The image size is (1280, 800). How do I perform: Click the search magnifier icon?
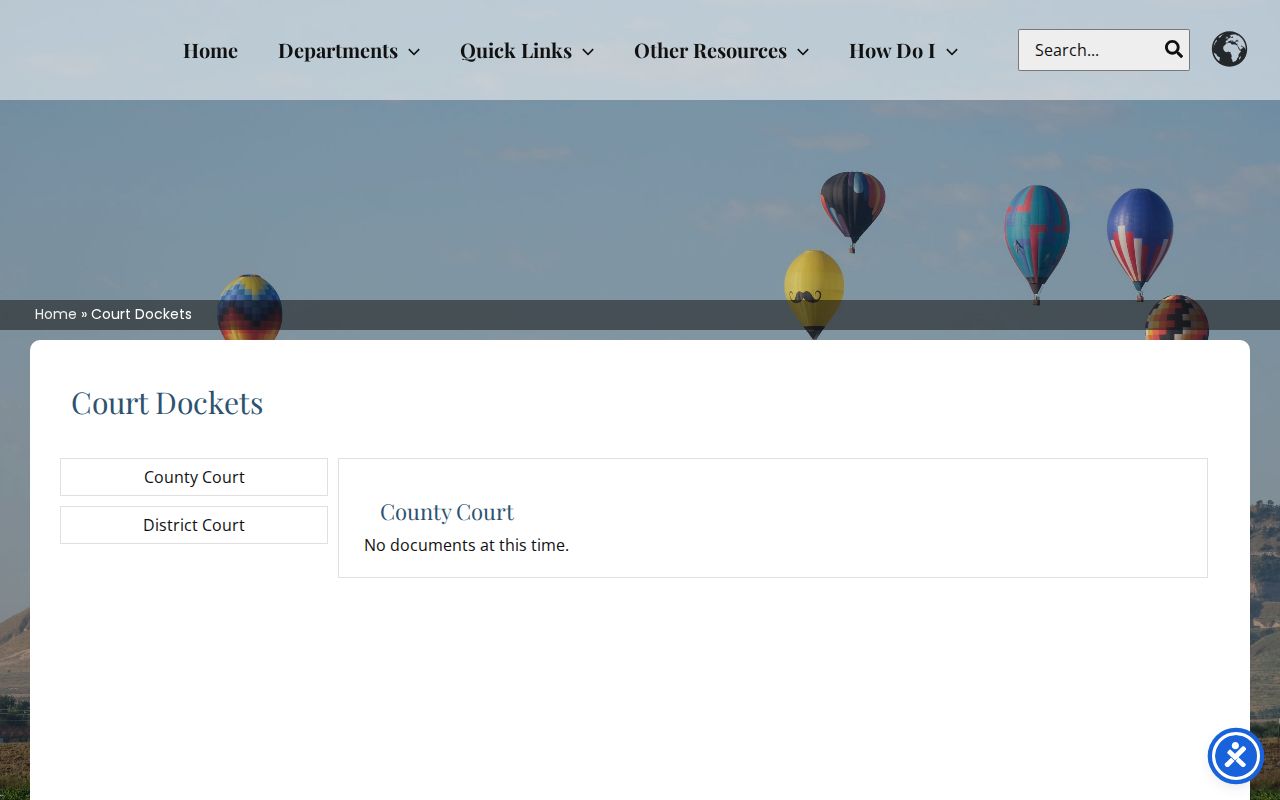1173,50
